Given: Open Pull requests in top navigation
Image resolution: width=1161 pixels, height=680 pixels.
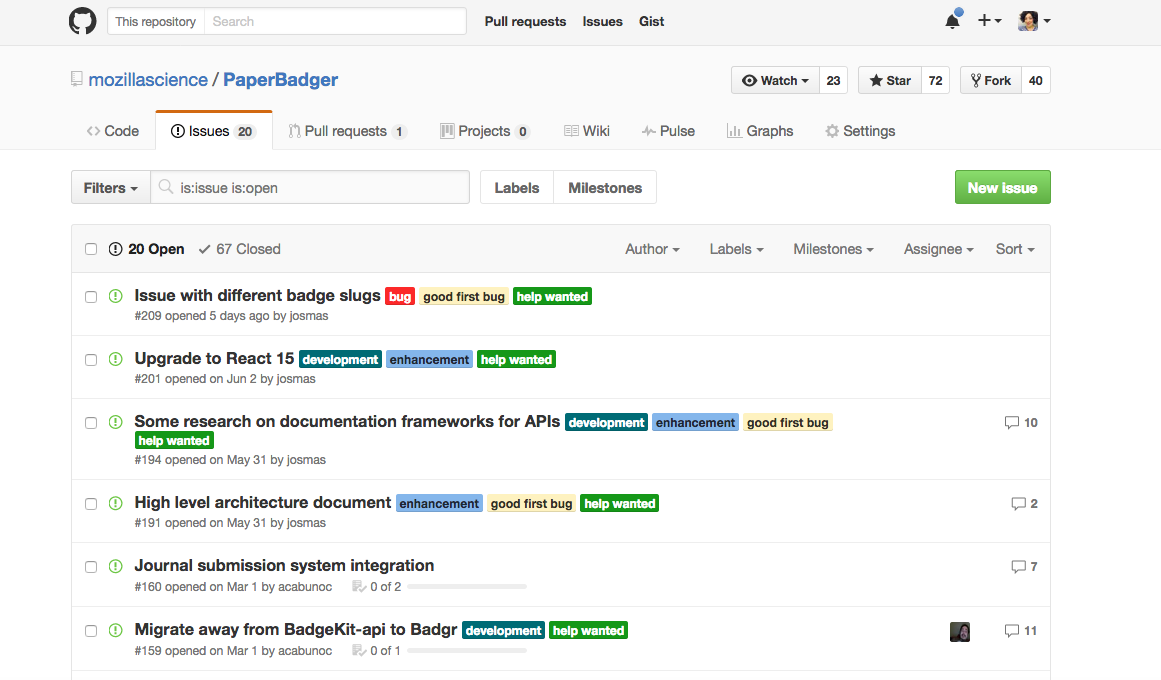Looking at the screenshot, I should coord(525,21).
